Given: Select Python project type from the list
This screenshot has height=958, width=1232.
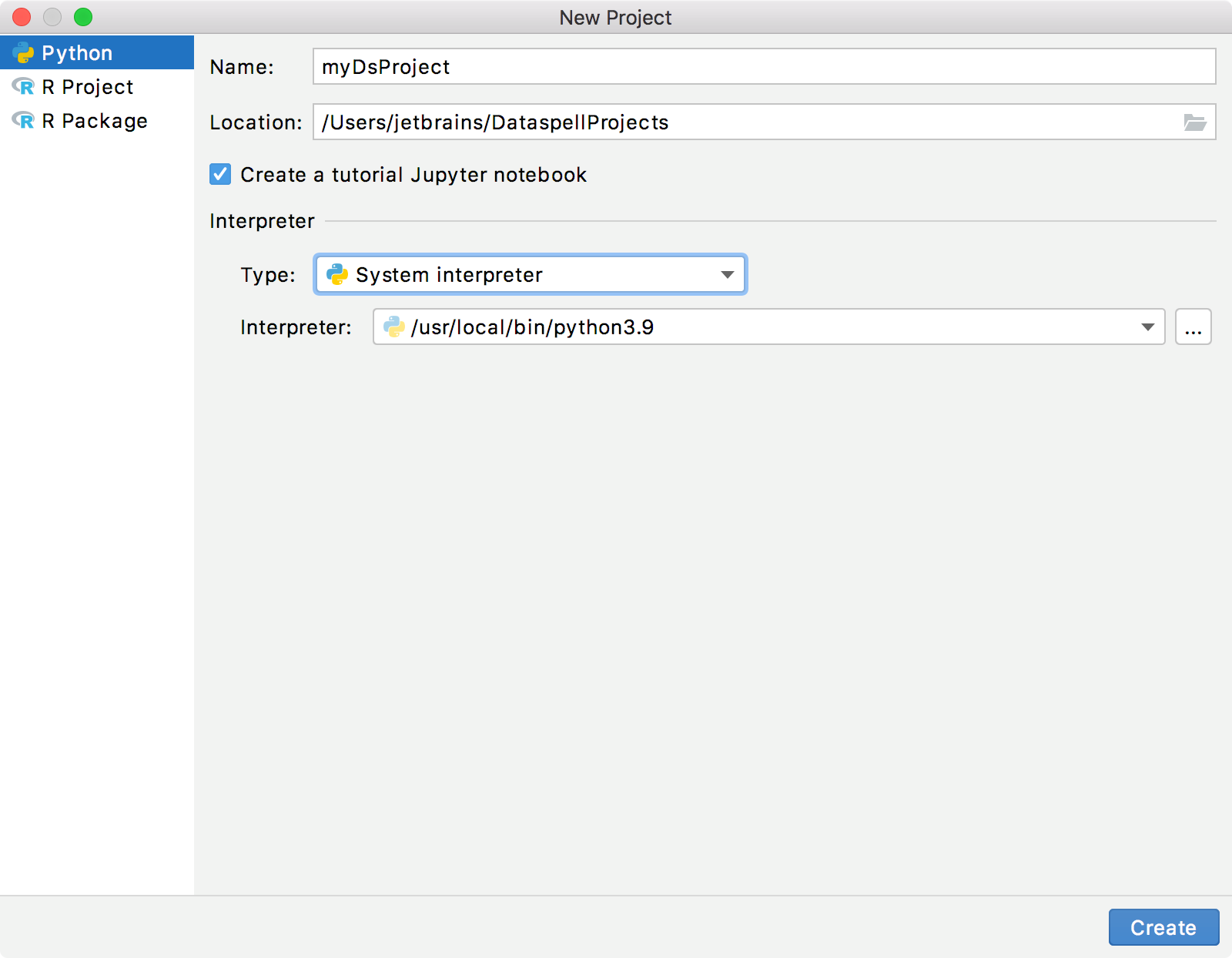Looking at the screenshot, I should (77, 52).
